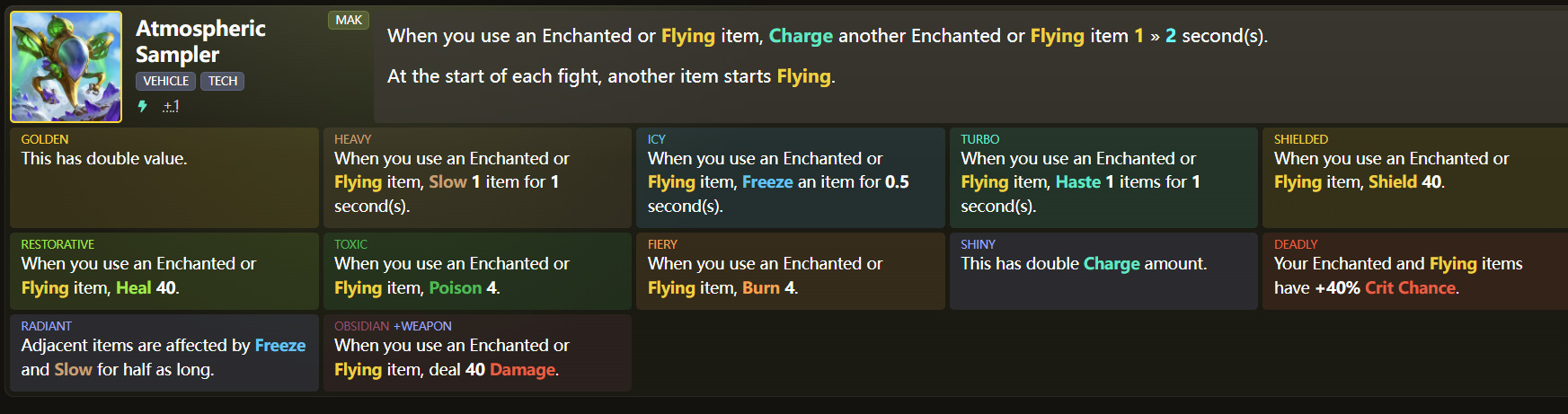Click the Charge keyword in the item description
Screen dimensions: 1568x414
pos(801,36)
